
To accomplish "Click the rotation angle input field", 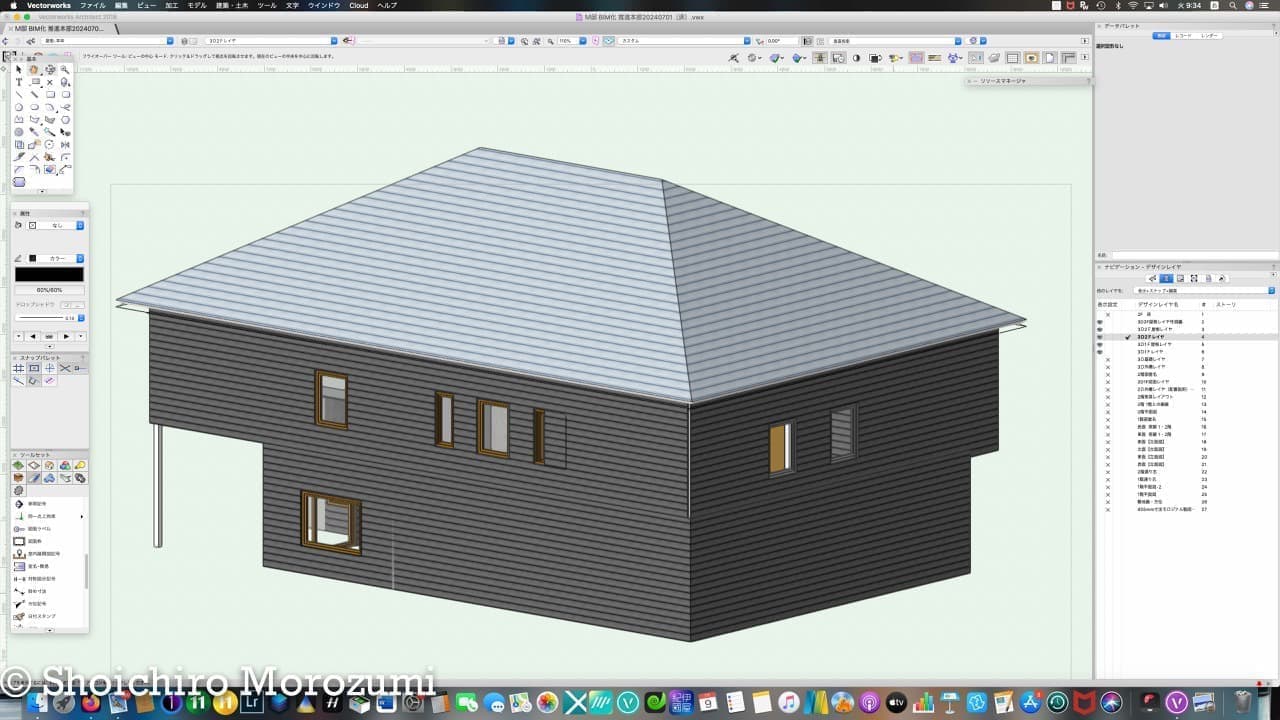I will pyautogui.click(x=780, y=41).
